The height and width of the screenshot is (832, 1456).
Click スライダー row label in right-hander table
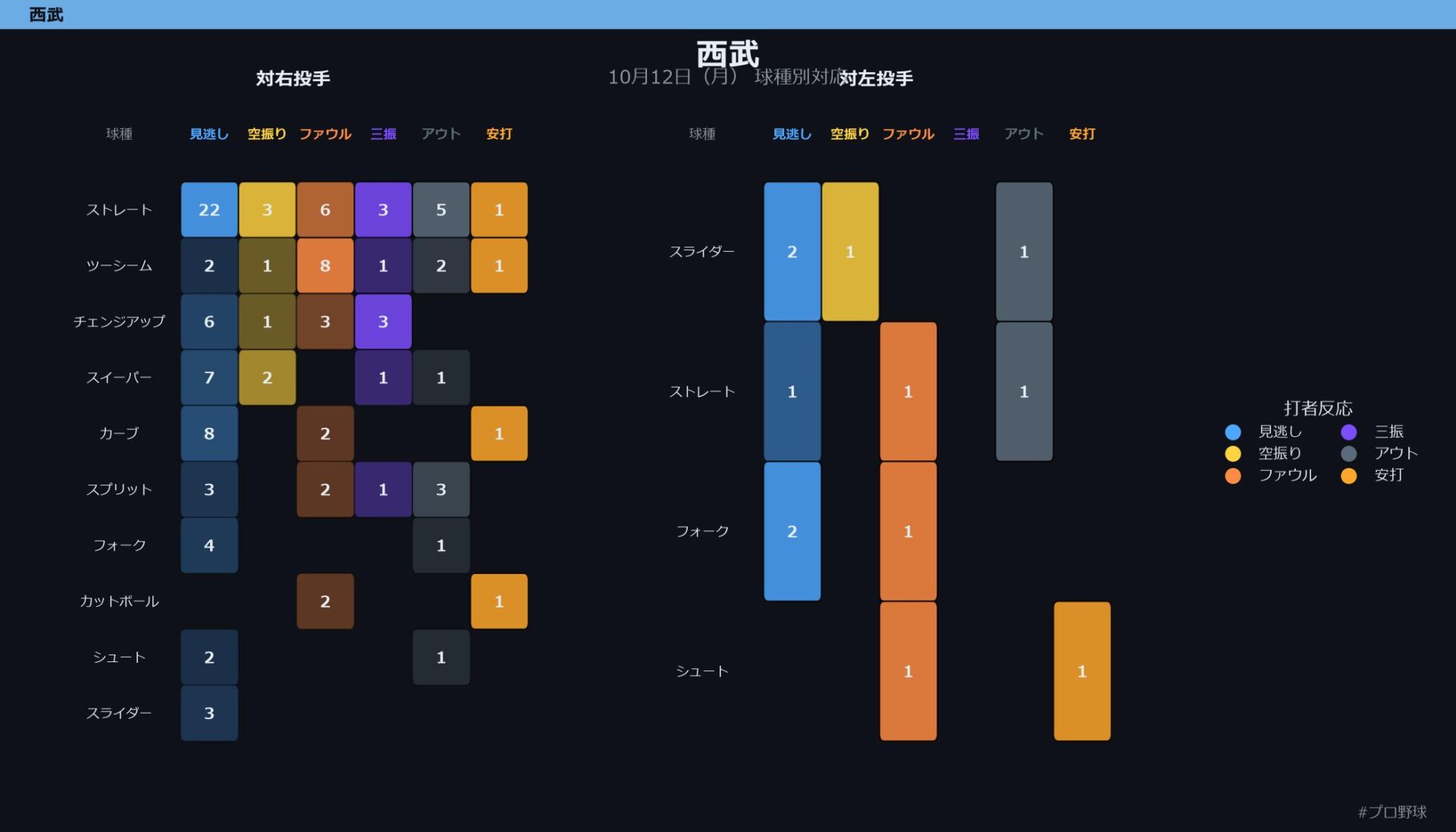(x=119, y=713)
